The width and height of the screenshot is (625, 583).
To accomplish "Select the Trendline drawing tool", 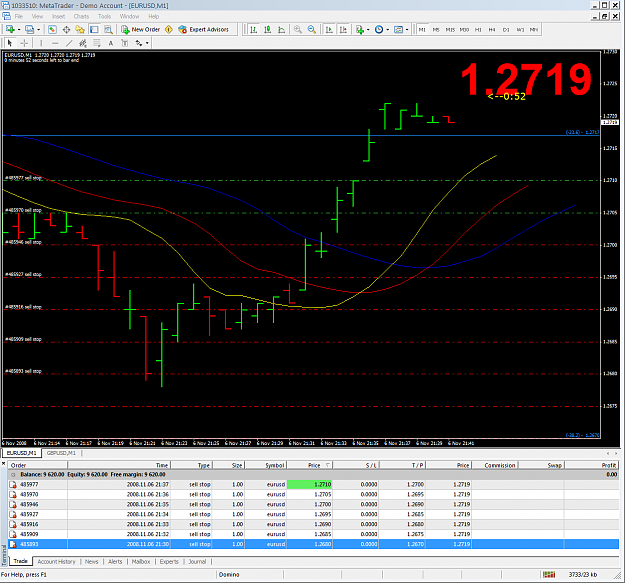I will (69, 43).
